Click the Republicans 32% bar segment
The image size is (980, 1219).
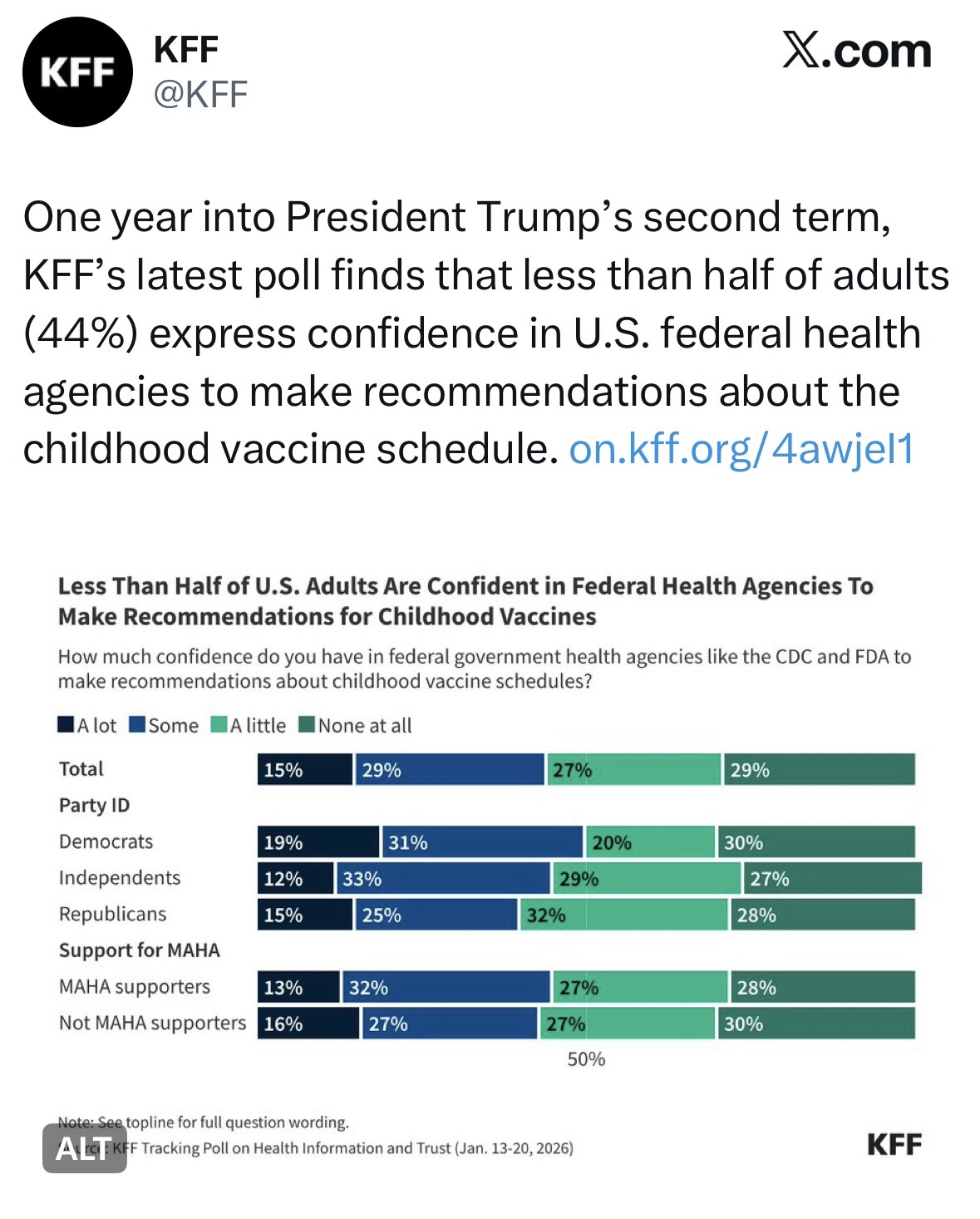(x=623, y=915)
